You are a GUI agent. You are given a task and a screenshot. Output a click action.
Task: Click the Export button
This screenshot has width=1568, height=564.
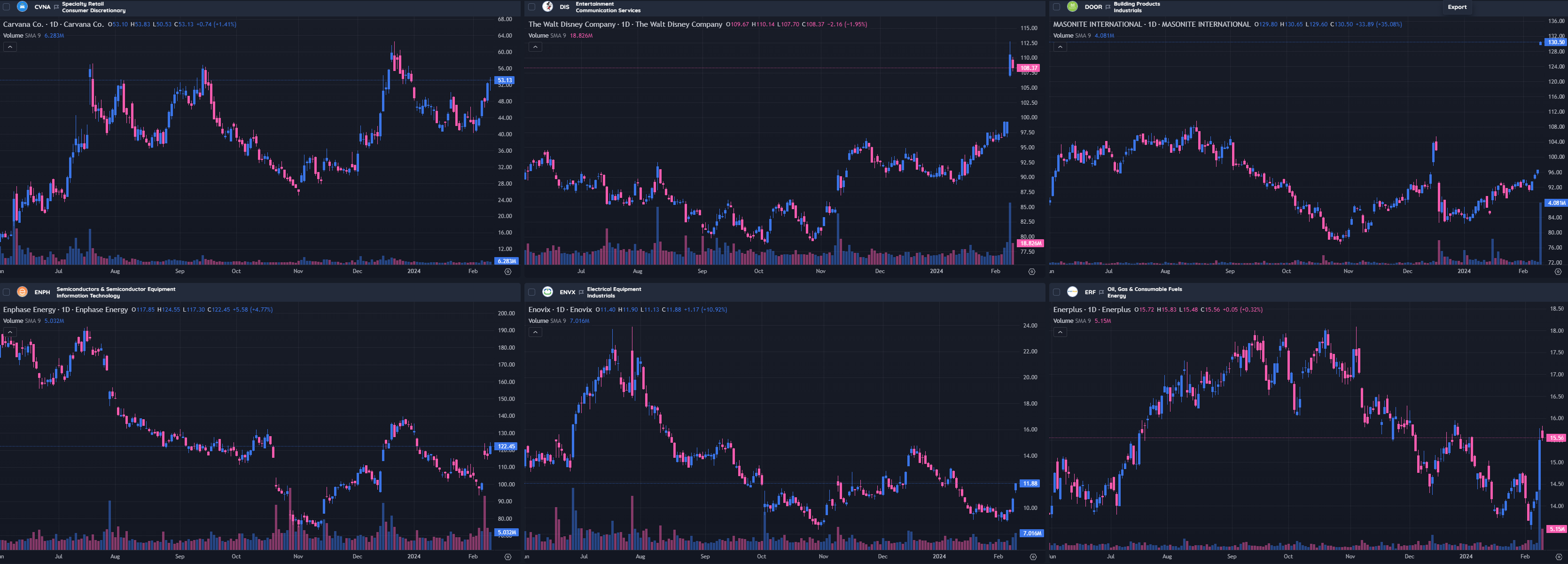pyautogui.click(x=1457, y=8)
